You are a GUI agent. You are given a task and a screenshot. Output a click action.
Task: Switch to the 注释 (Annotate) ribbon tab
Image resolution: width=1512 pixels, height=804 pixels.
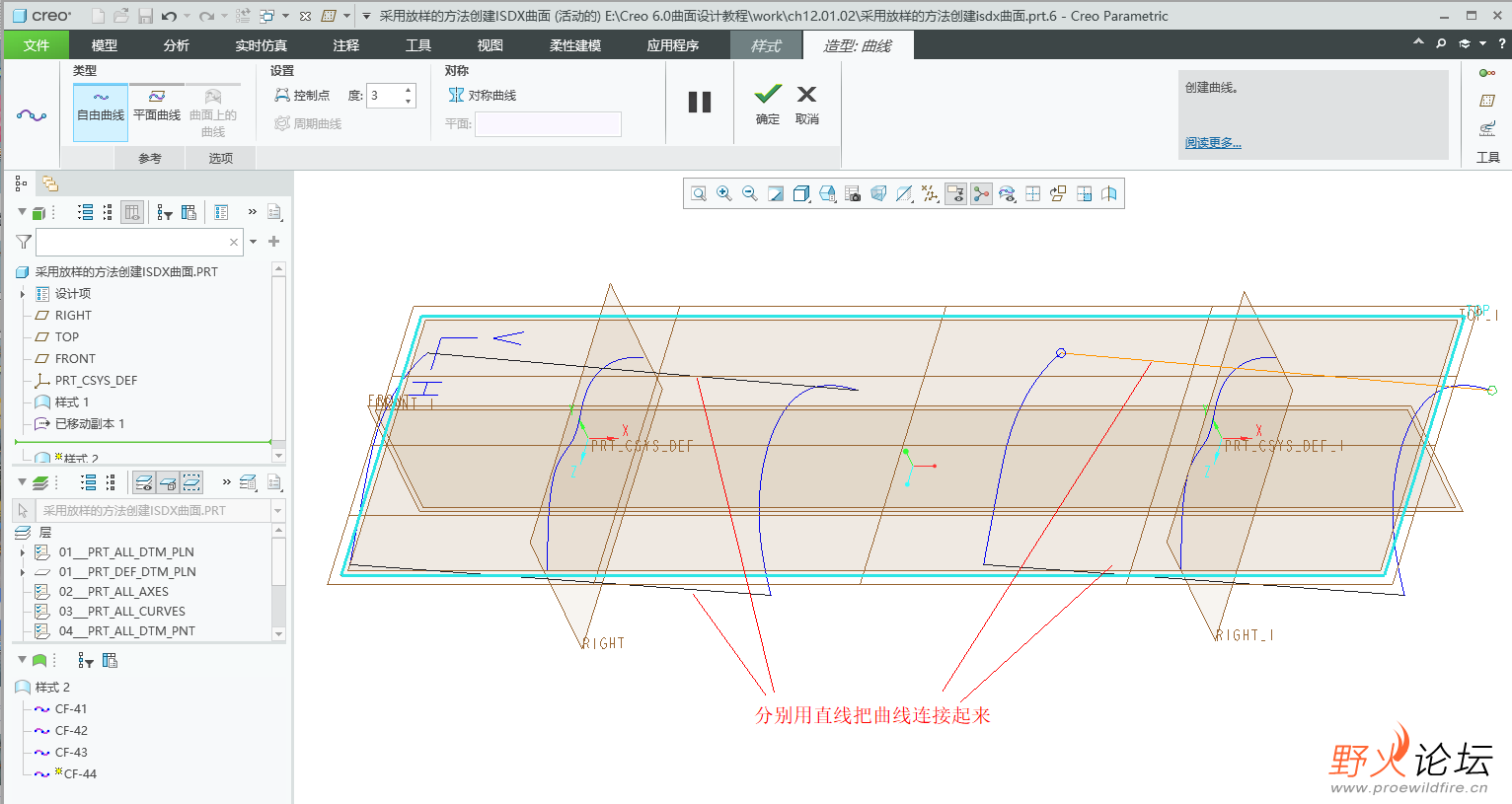point(346,45)
